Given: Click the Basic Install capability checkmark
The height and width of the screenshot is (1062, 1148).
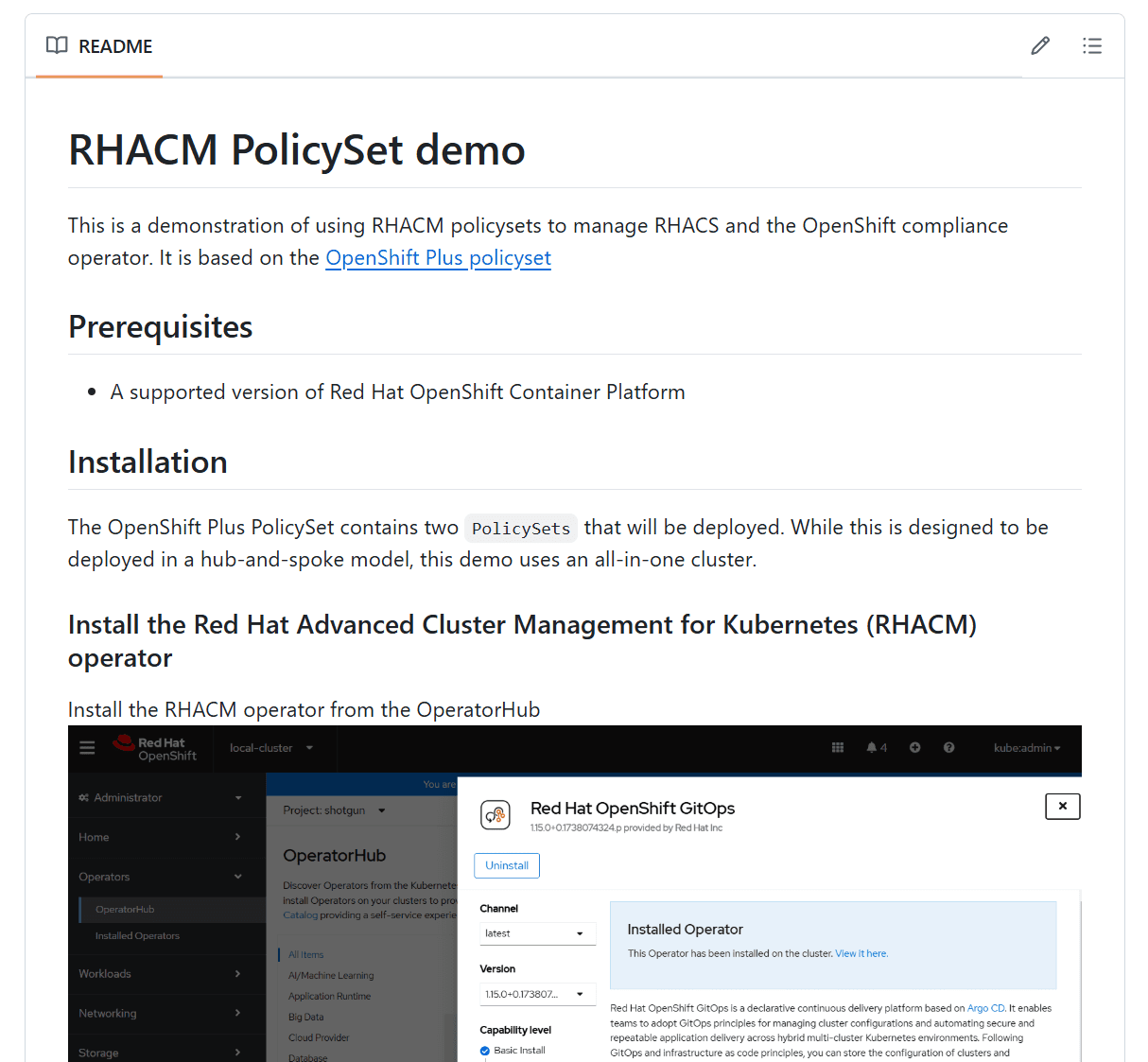Looking at the screenshot, I should [485, 1051].
